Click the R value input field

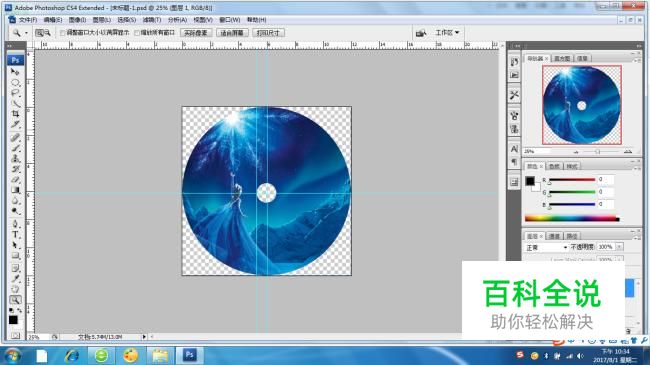(x=605, y=180)
